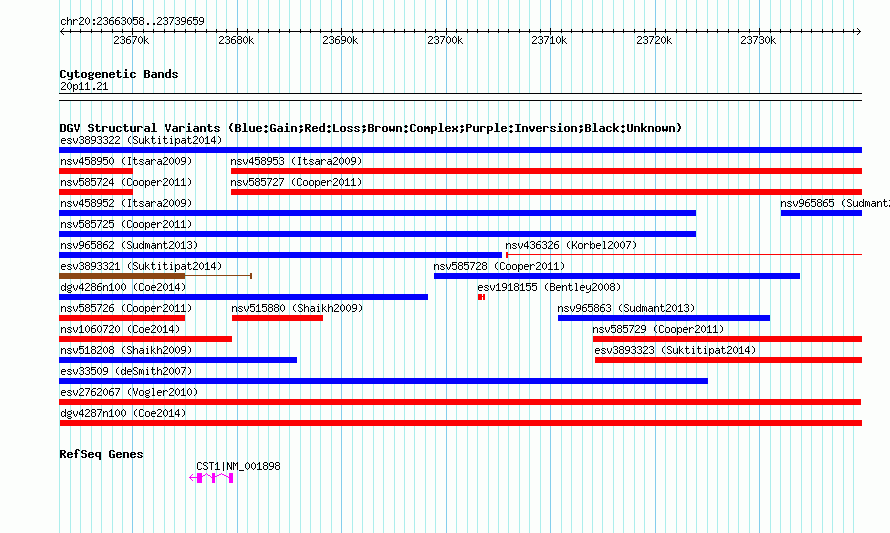This screenshot has width=890, height=533.
Task: Click nsv585727 (Cooper2011) label
Action: click(296, 182)
